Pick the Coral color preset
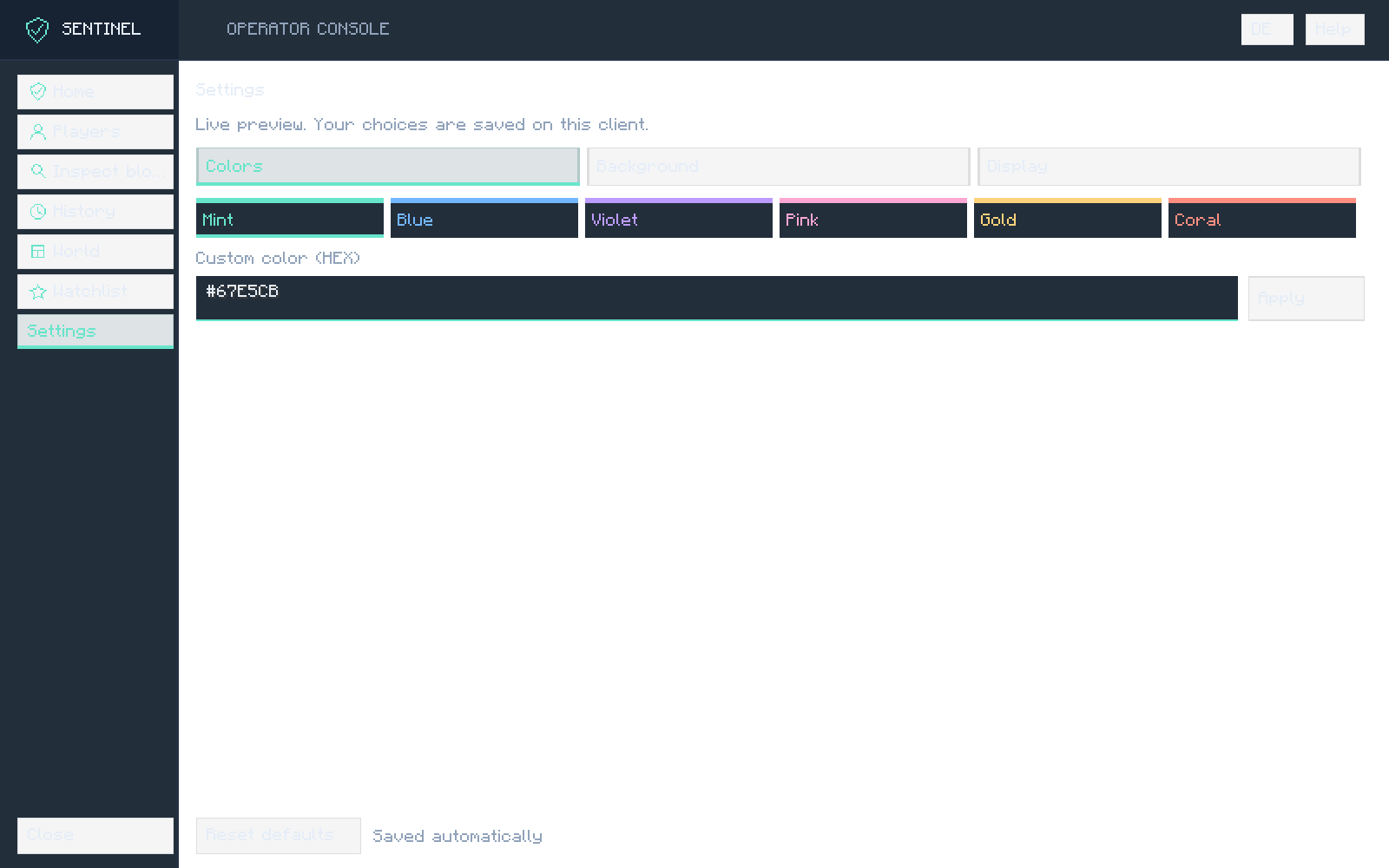The width and height of the screenshot is (1389, 868). tap(1262, 218)
